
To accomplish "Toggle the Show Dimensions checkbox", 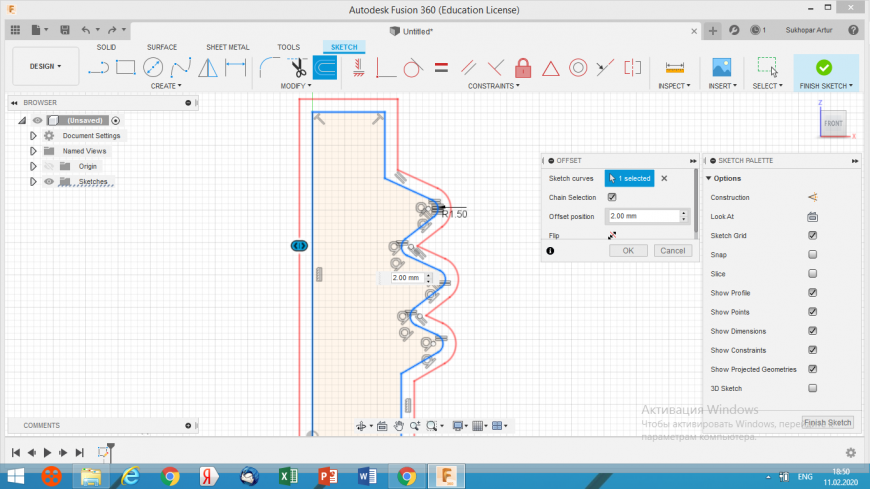I will point(812,331).
